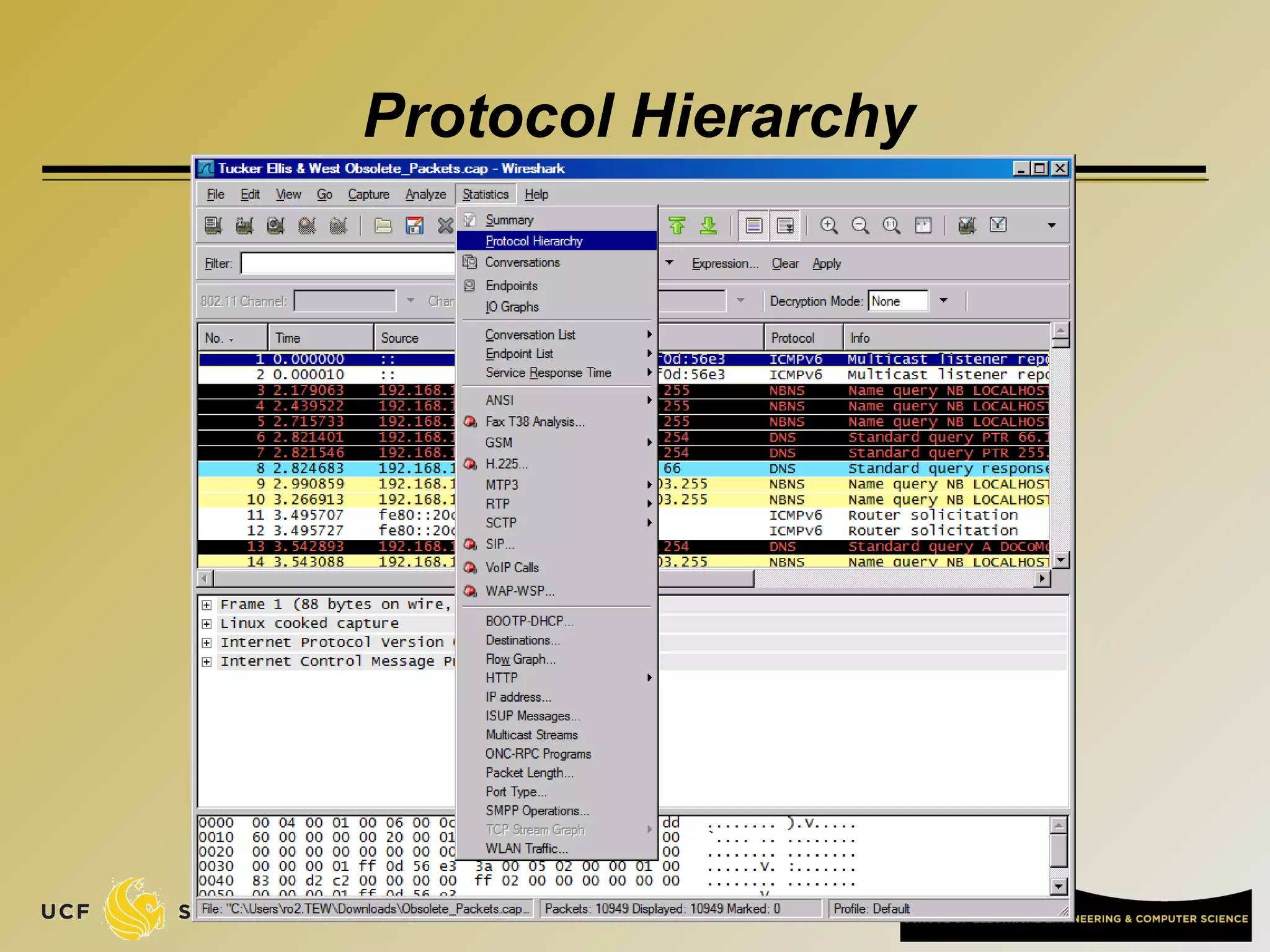
Task: Open the View menu
Action: [x=288, y=195]
